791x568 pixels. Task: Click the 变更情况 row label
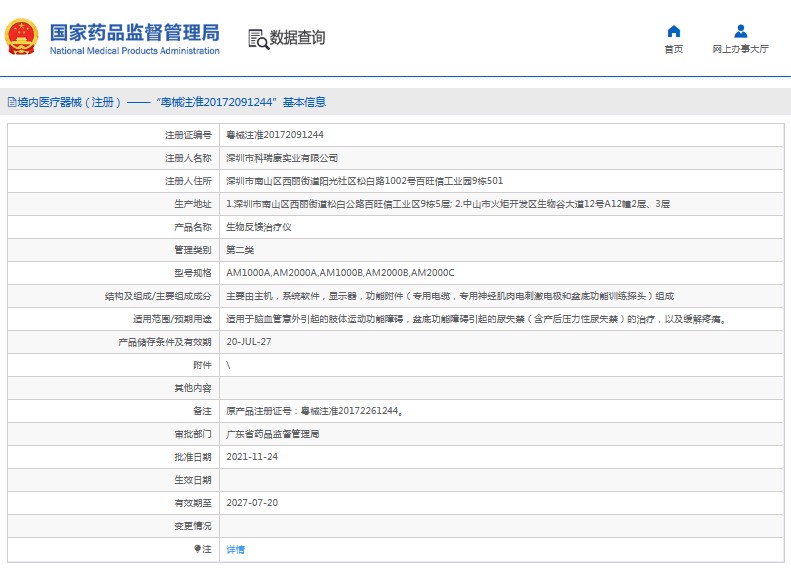193,526
